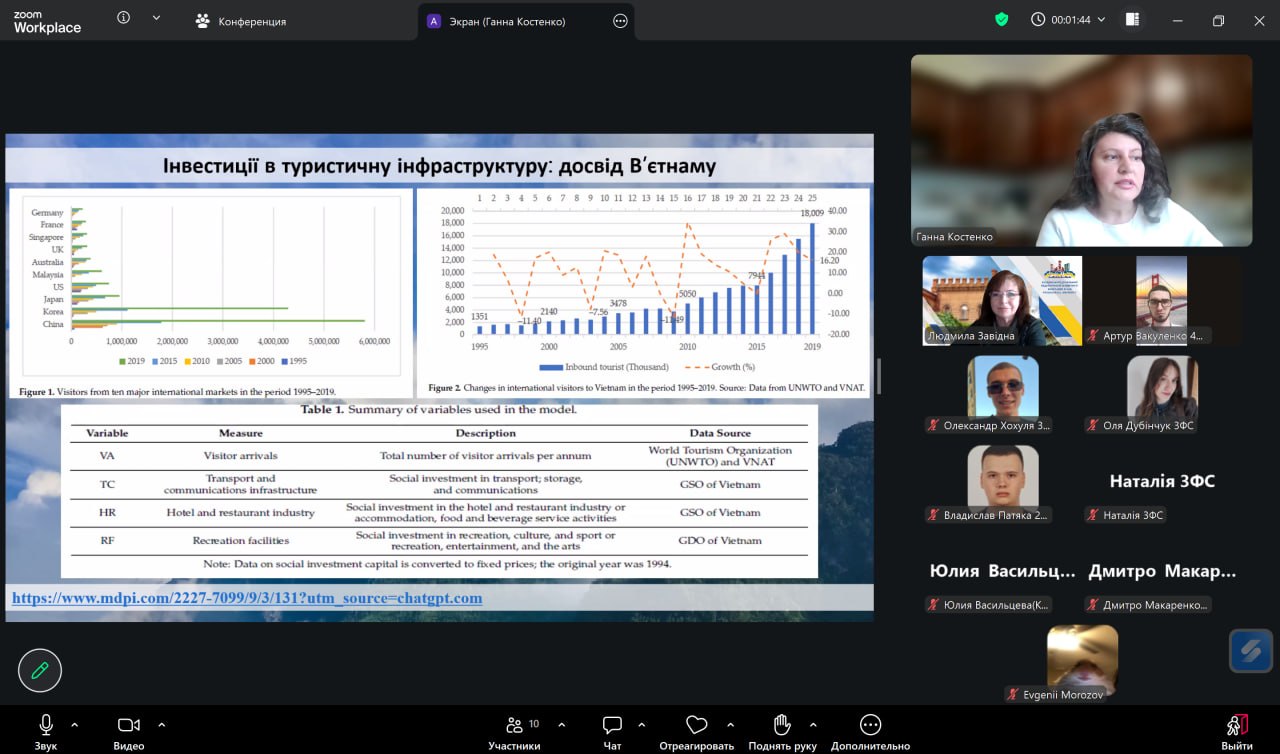Click the panel divider resize handle
Screen dimensions: 1280x754
pos(879,377)
